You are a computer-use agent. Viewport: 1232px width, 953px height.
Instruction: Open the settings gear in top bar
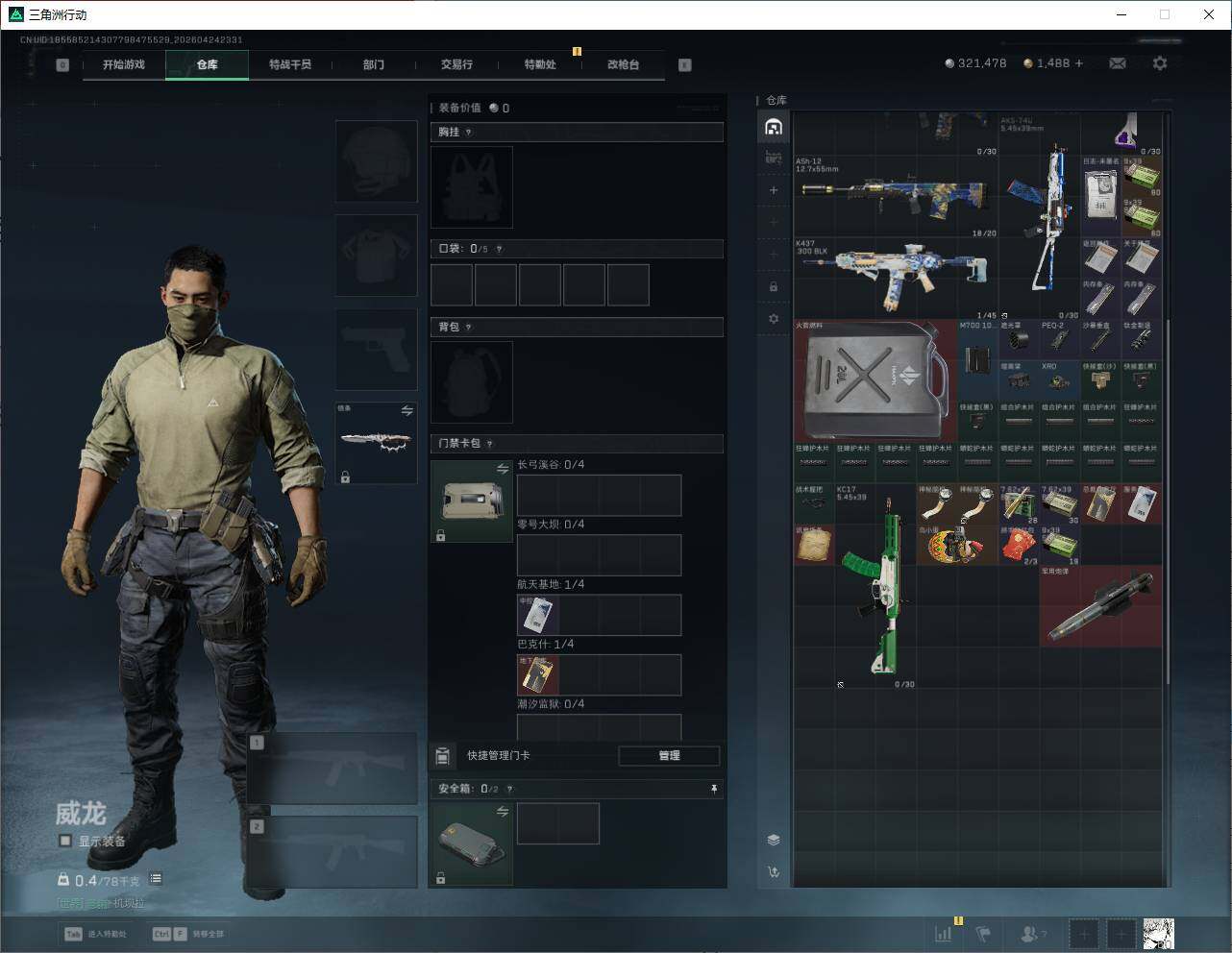click(x=1160, y=63)
